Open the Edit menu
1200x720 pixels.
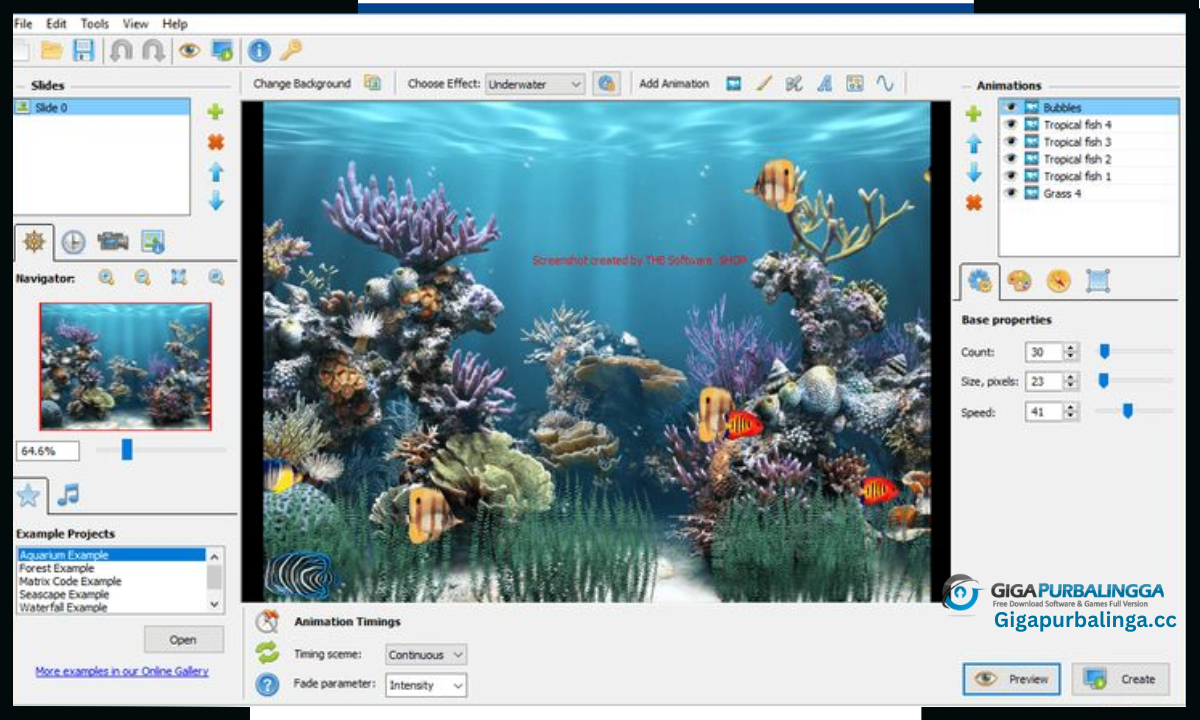coord(56,23)
